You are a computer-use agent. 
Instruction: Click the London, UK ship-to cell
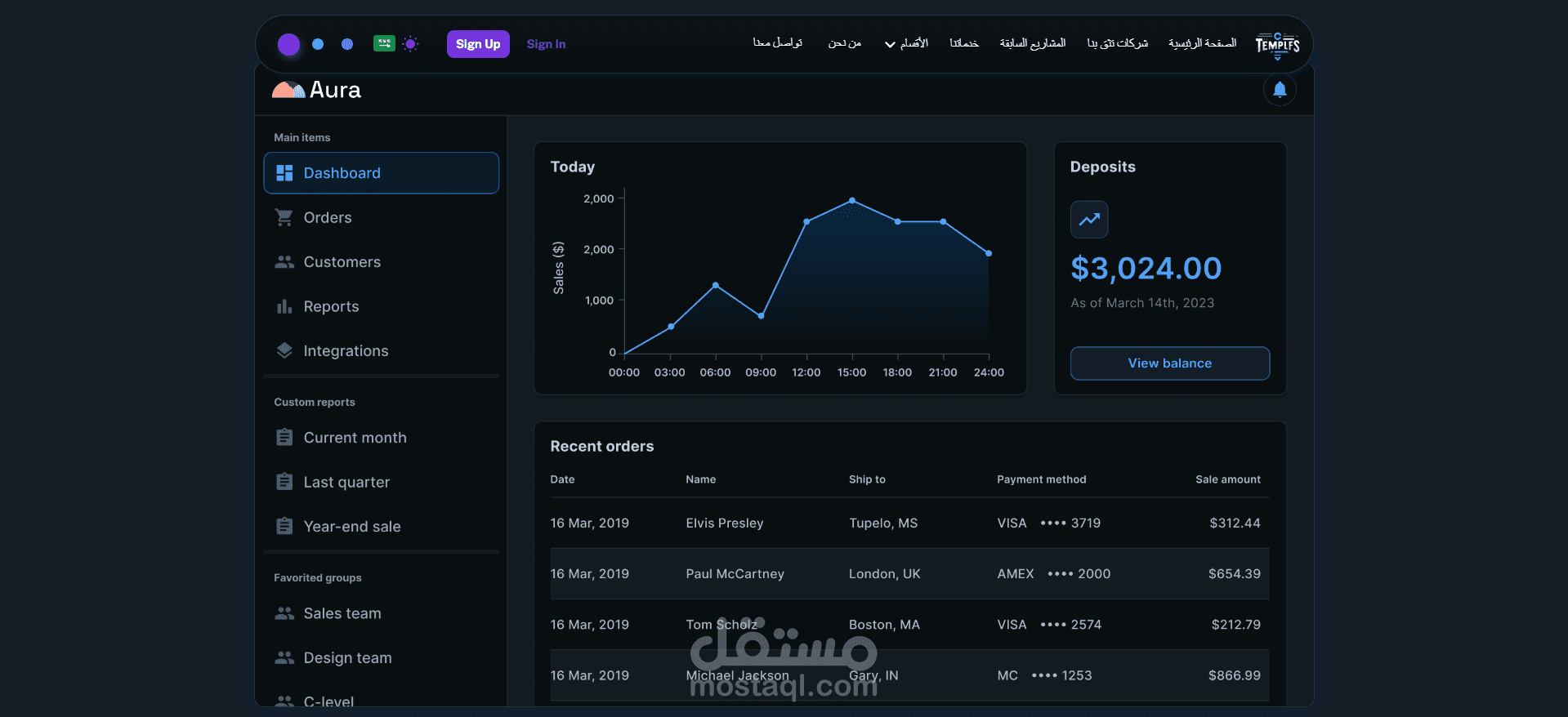click(x=884, y=573)
